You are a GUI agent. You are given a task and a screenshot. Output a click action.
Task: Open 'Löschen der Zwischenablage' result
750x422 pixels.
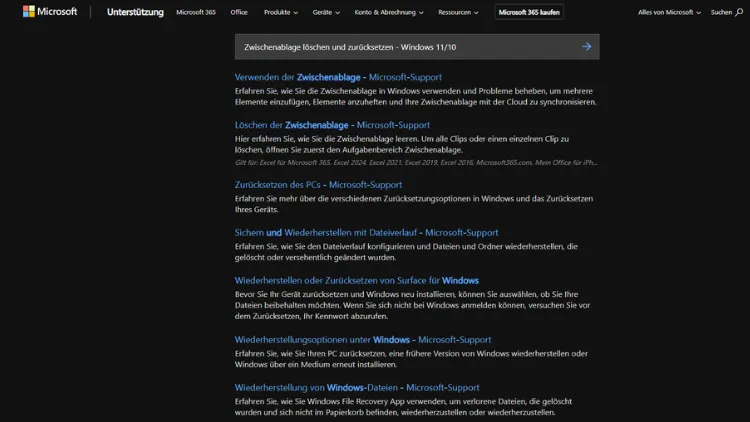(332, 125)
